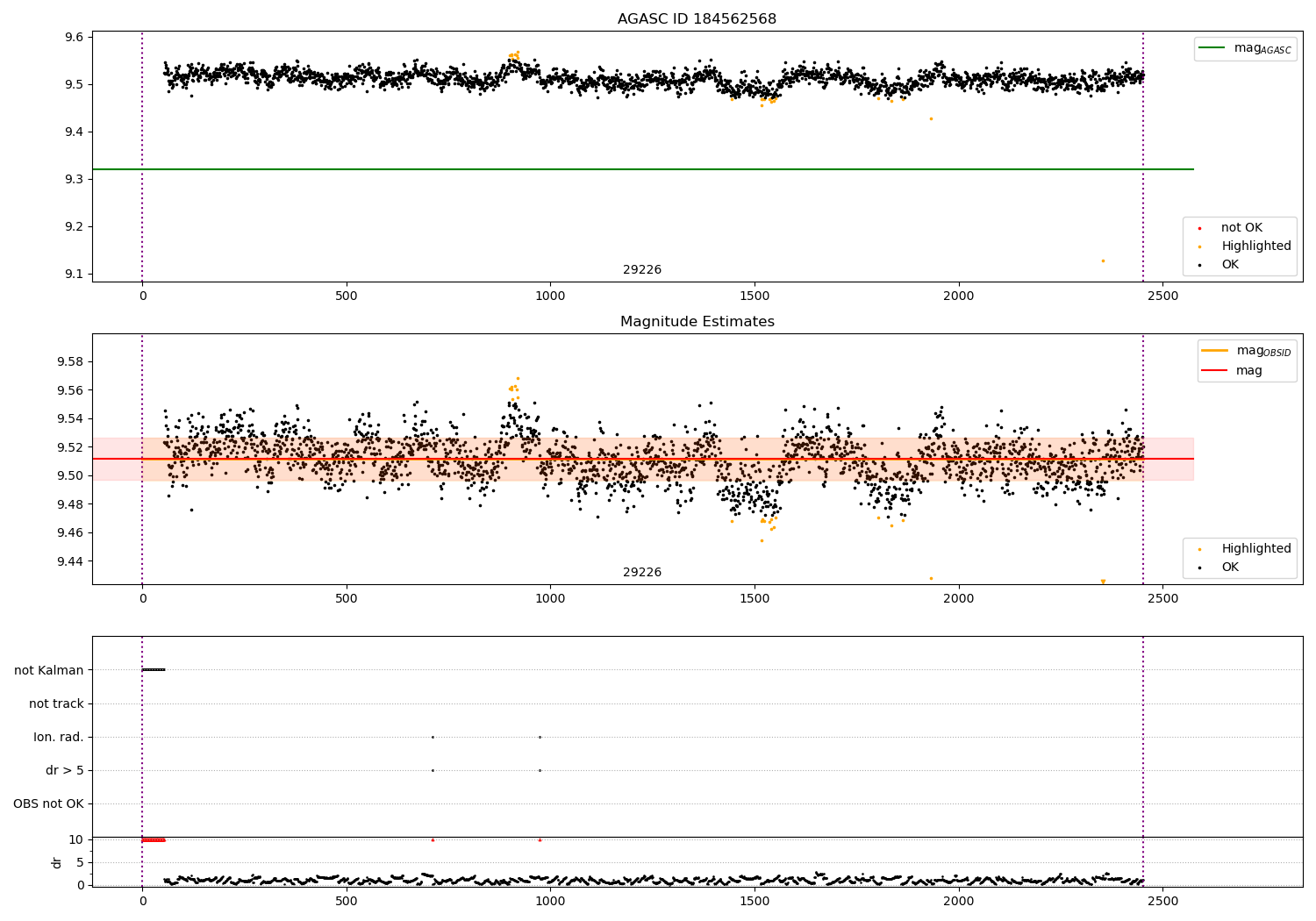Click the 'not track' y-axis label

coord(56,703)
